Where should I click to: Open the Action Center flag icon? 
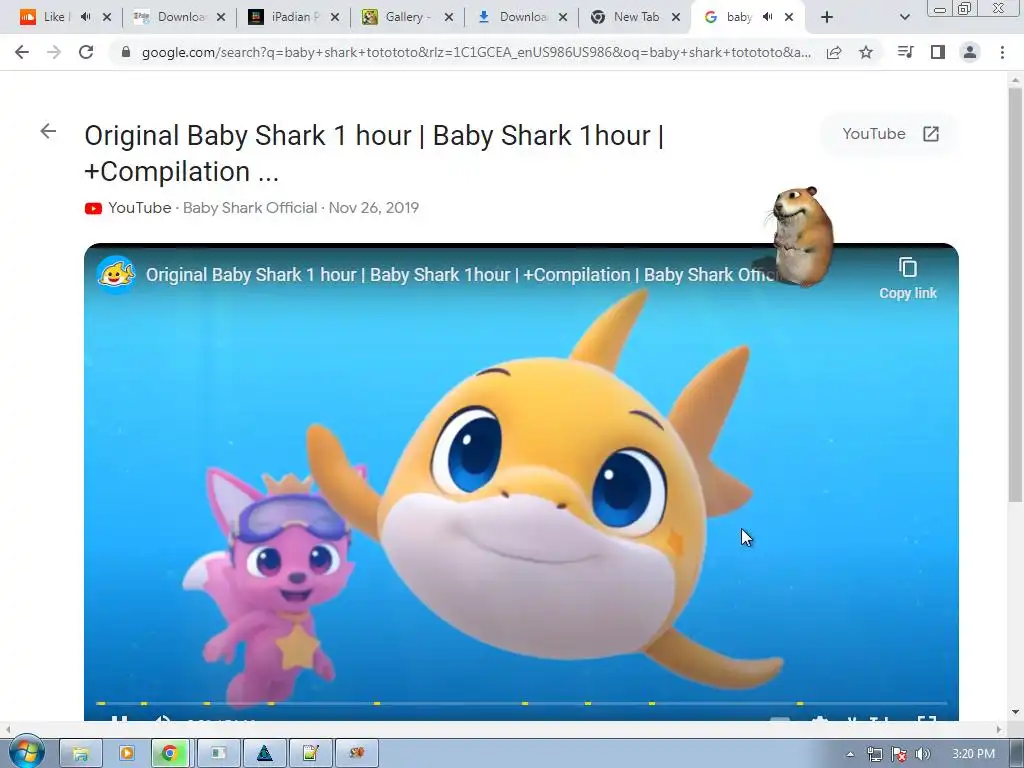click(x=899, y=754)
